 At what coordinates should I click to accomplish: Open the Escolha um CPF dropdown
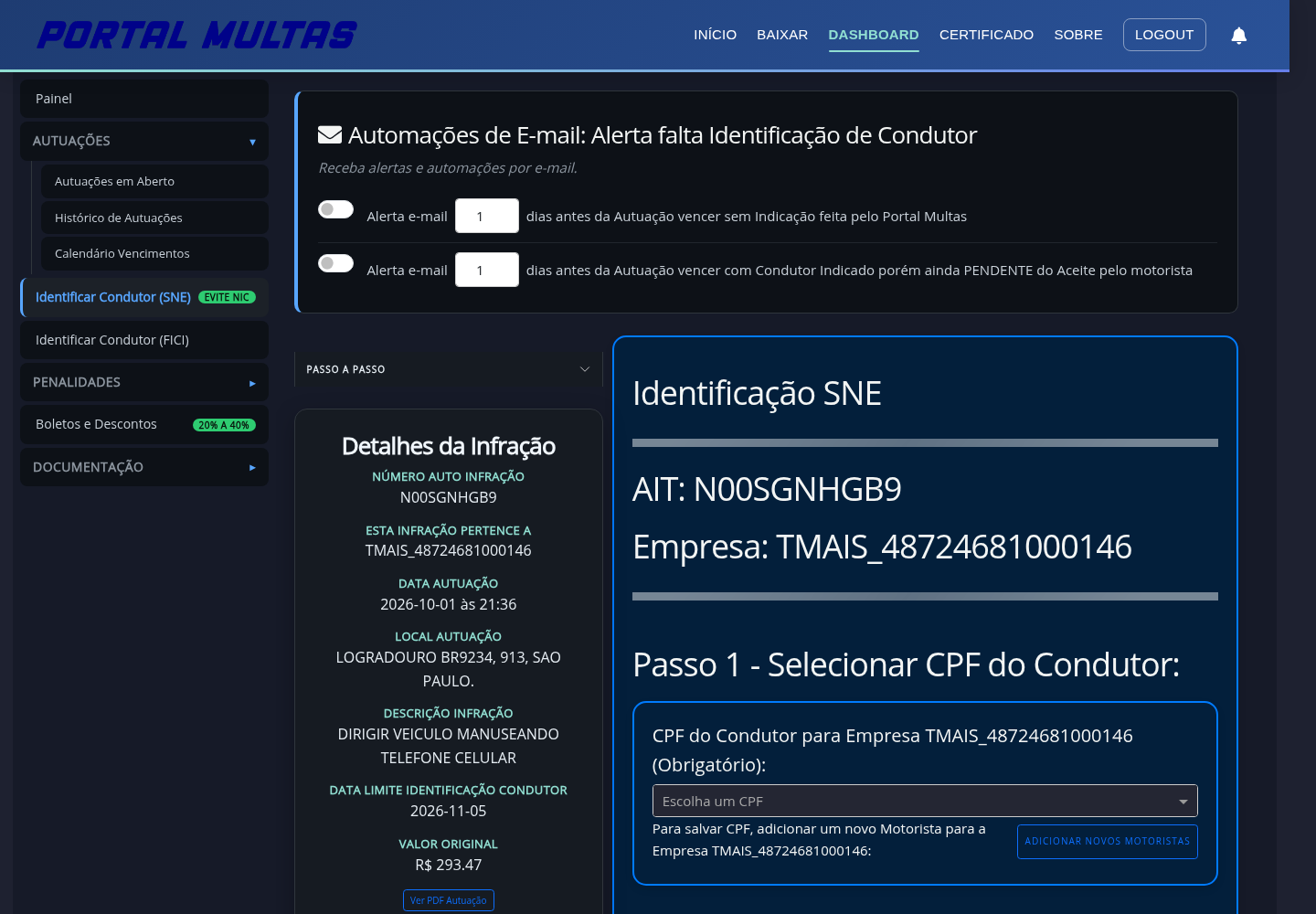pos(925,801)
